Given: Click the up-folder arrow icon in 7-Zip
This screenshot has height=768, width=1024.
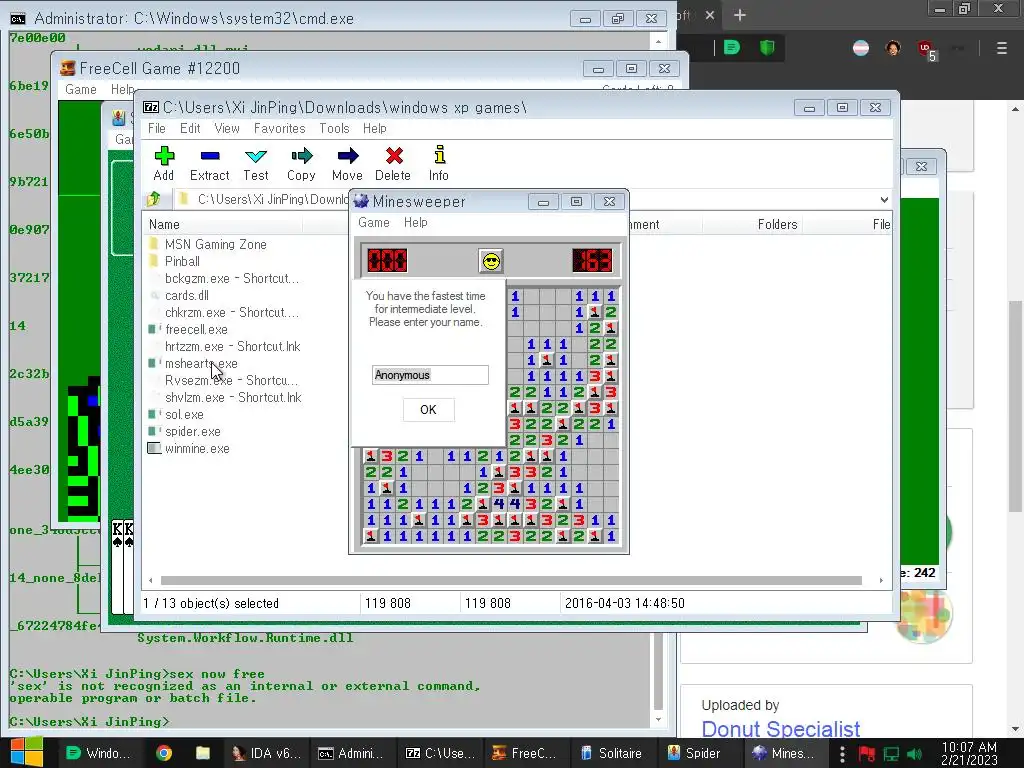Looking at the screenshot, I should pyautogui.click(x=154, y=199).
